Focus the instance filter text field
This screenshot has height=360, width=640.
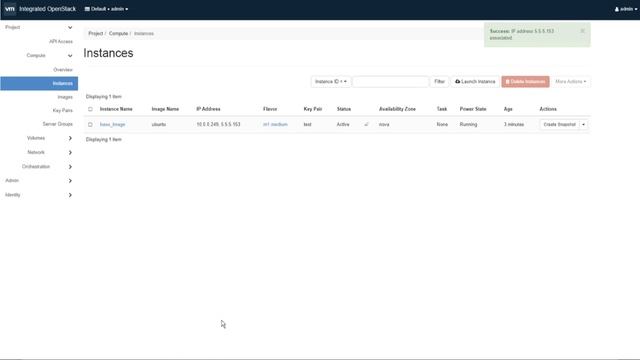pyautogui.click(x=391, y=82)
